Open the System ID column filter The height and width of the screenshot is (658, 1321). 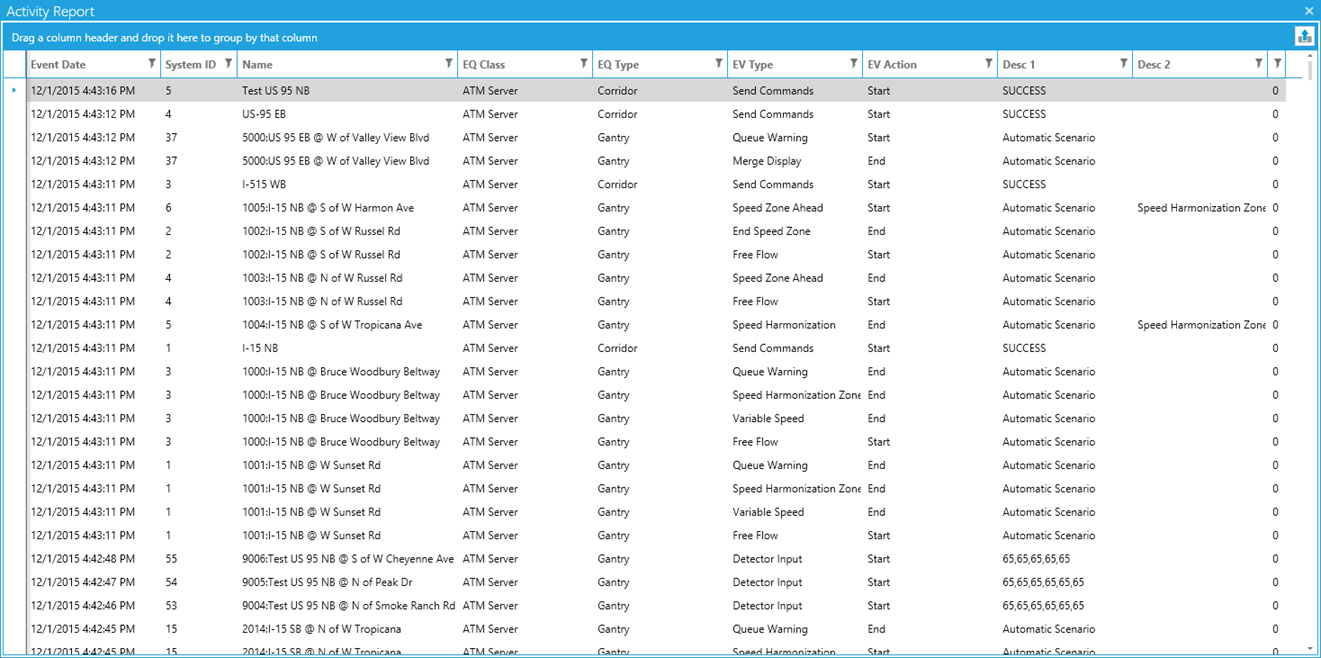[229, 64]
